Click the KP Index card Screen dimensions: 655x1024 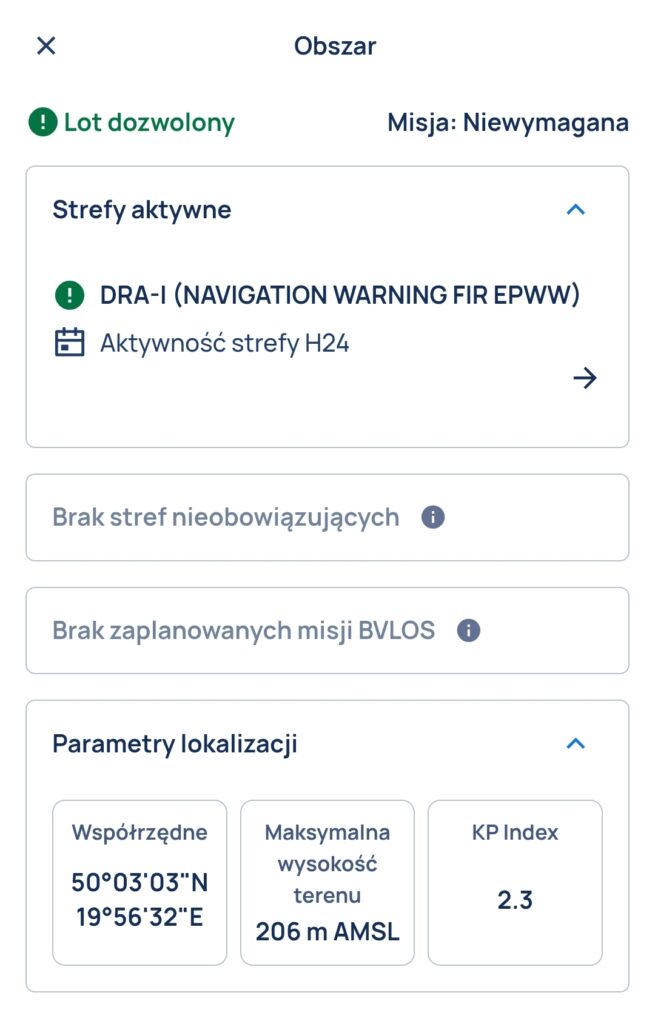515,882
